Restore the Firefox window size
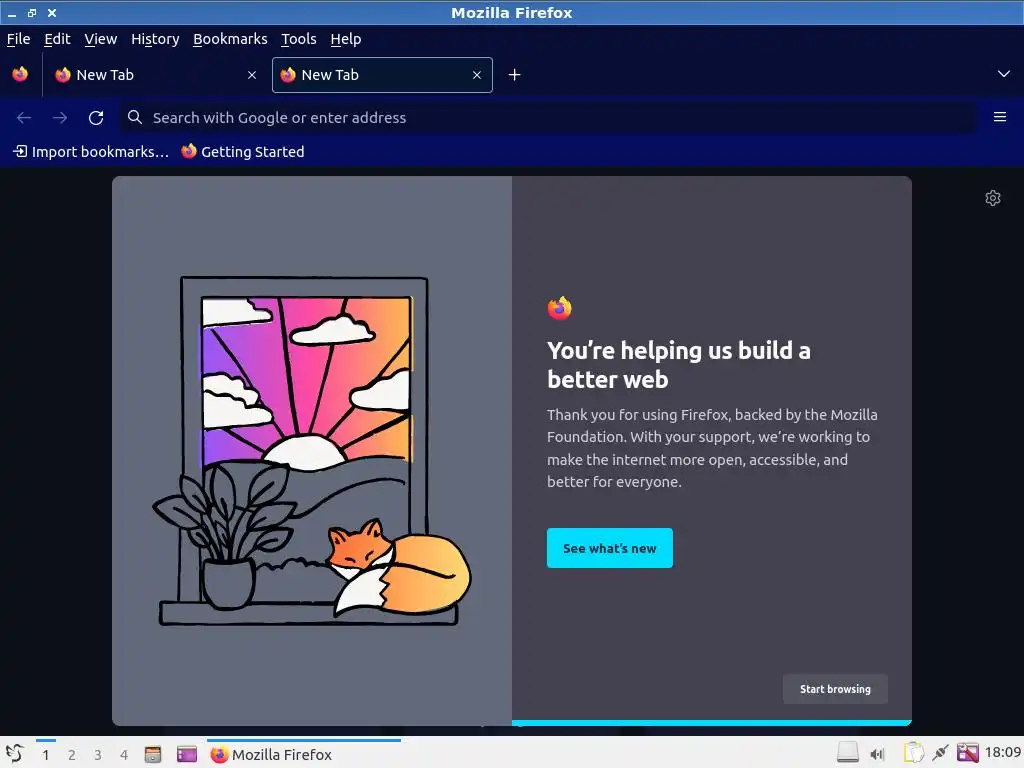The height and width of the screenshot is (768, 1024). (31, 12)
